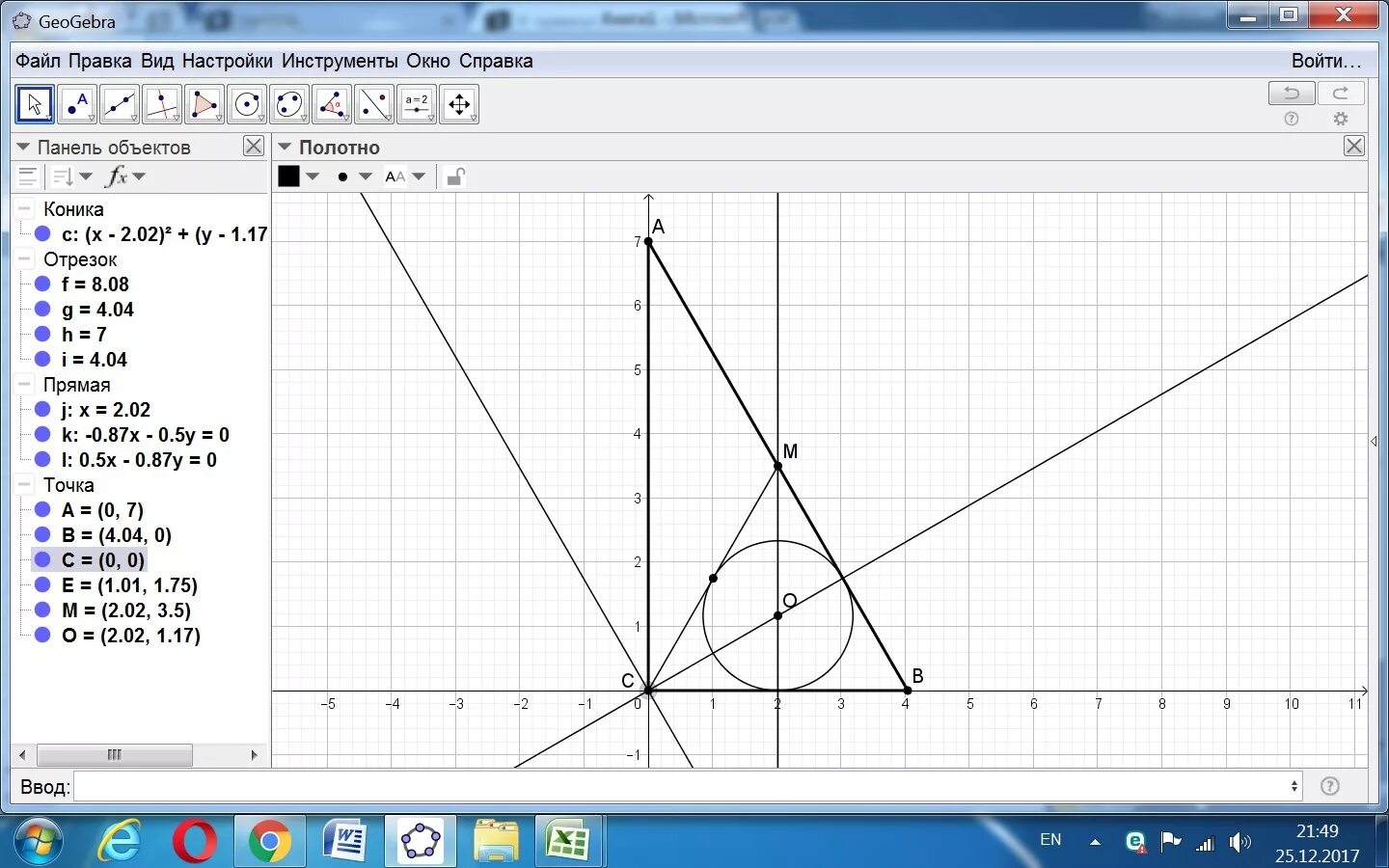Open the Правка menu
The width and height of the screenshot is (1389, 868).
99,61
